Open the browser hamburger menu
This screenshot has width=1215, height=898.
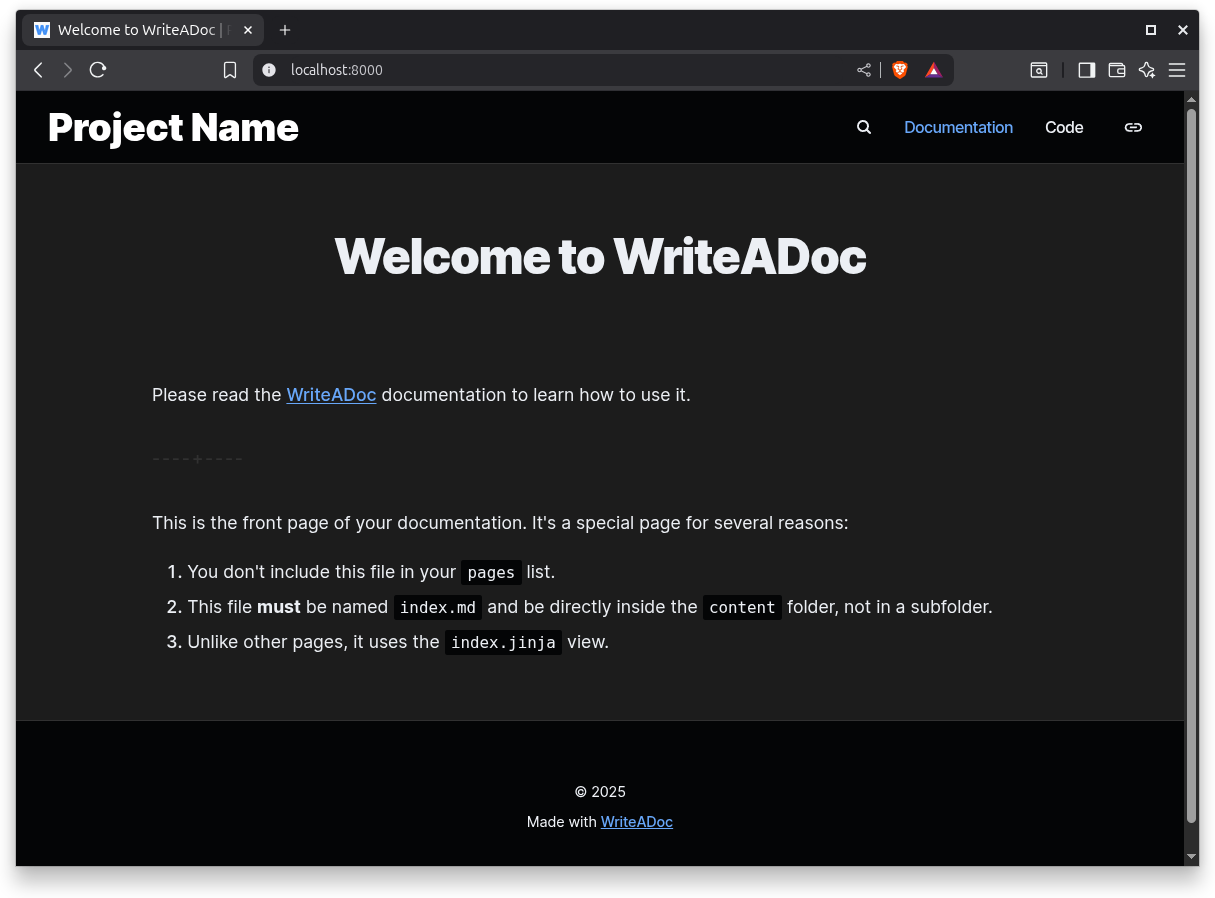[1177, 70]
